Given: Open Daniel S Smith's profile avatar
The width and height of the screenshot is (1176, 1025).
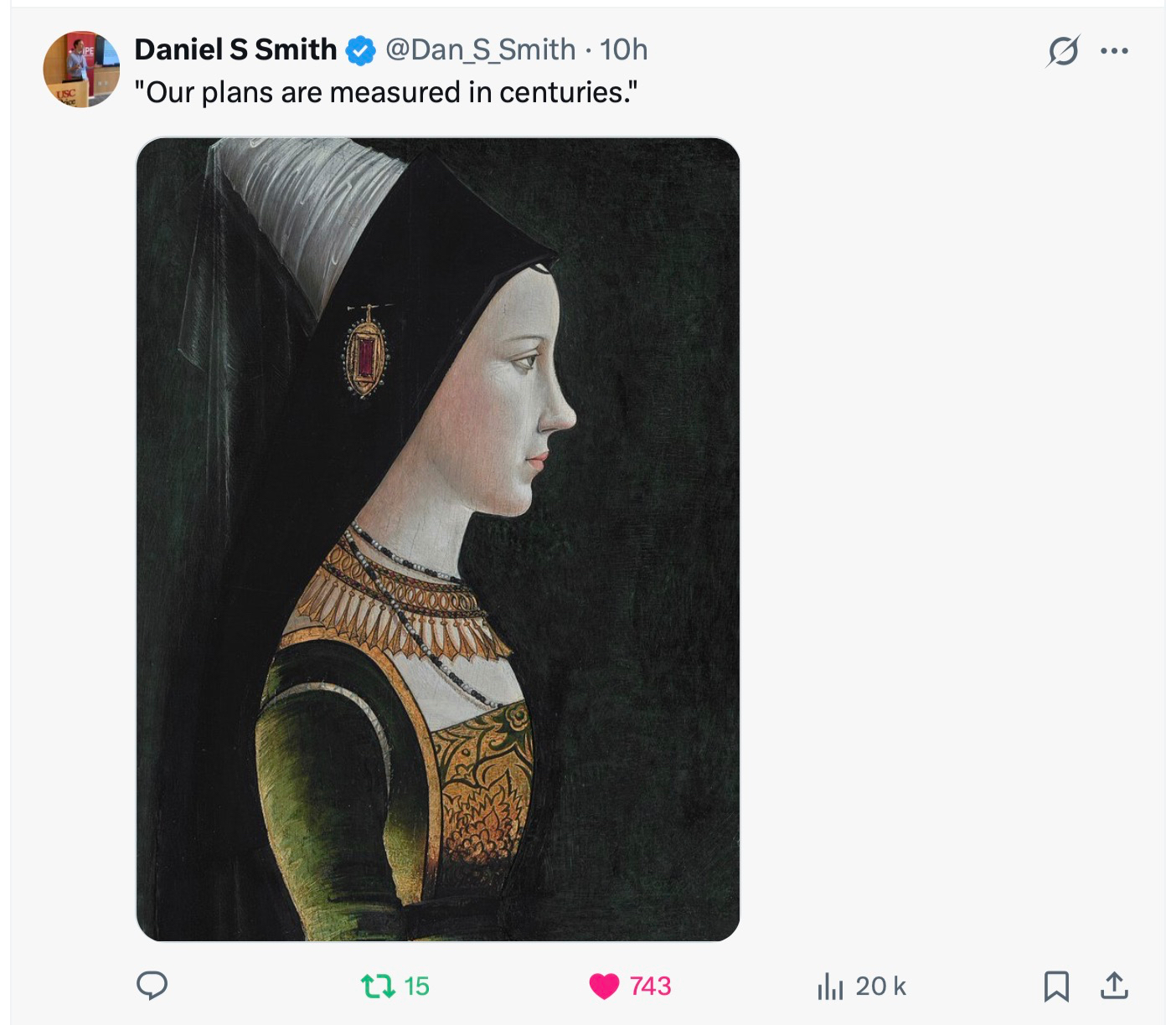Looking at the screenshot, I should pyautogui.click(x=81, y=70).
